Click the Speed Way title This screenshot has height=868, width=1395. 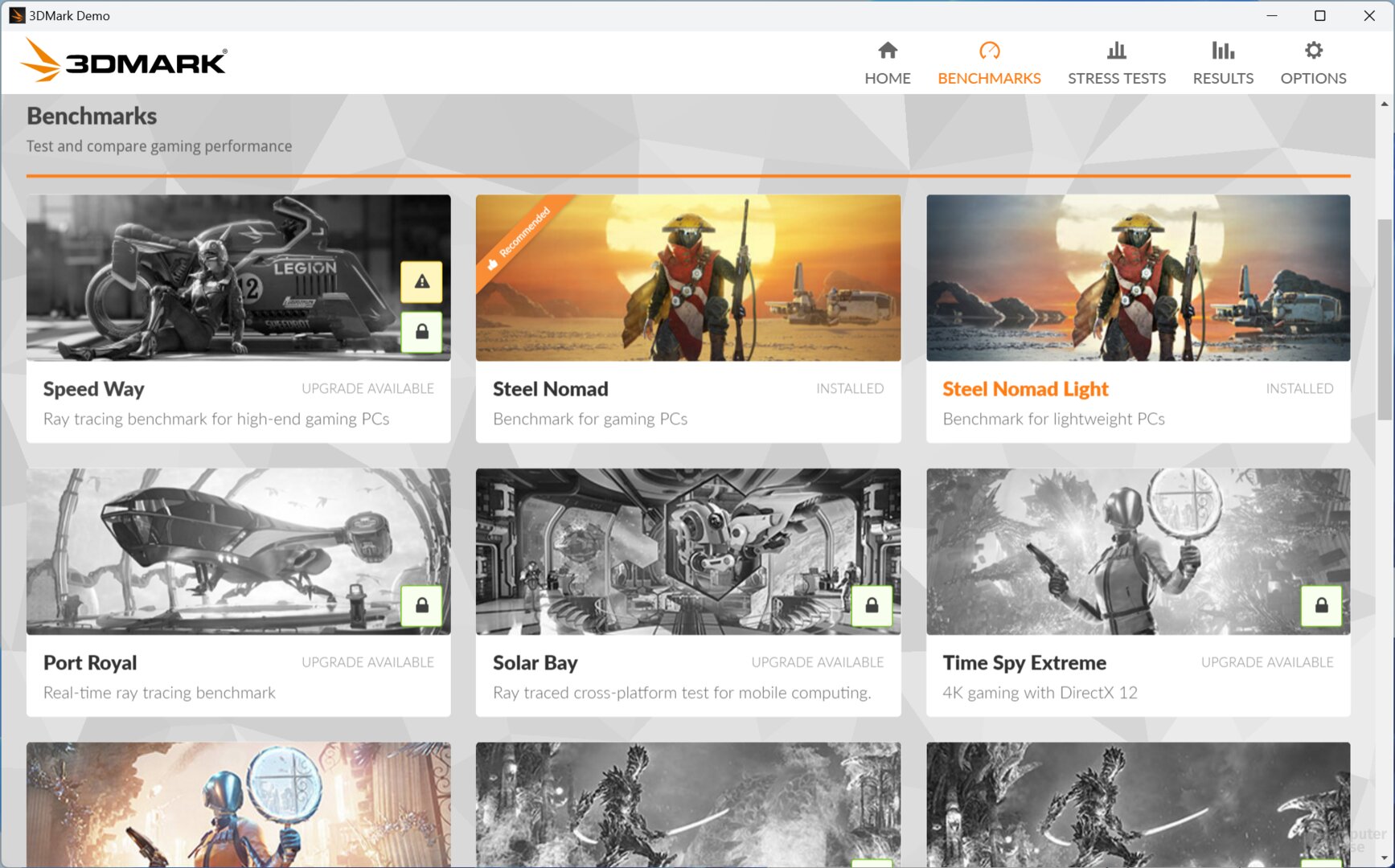(93, 389)
